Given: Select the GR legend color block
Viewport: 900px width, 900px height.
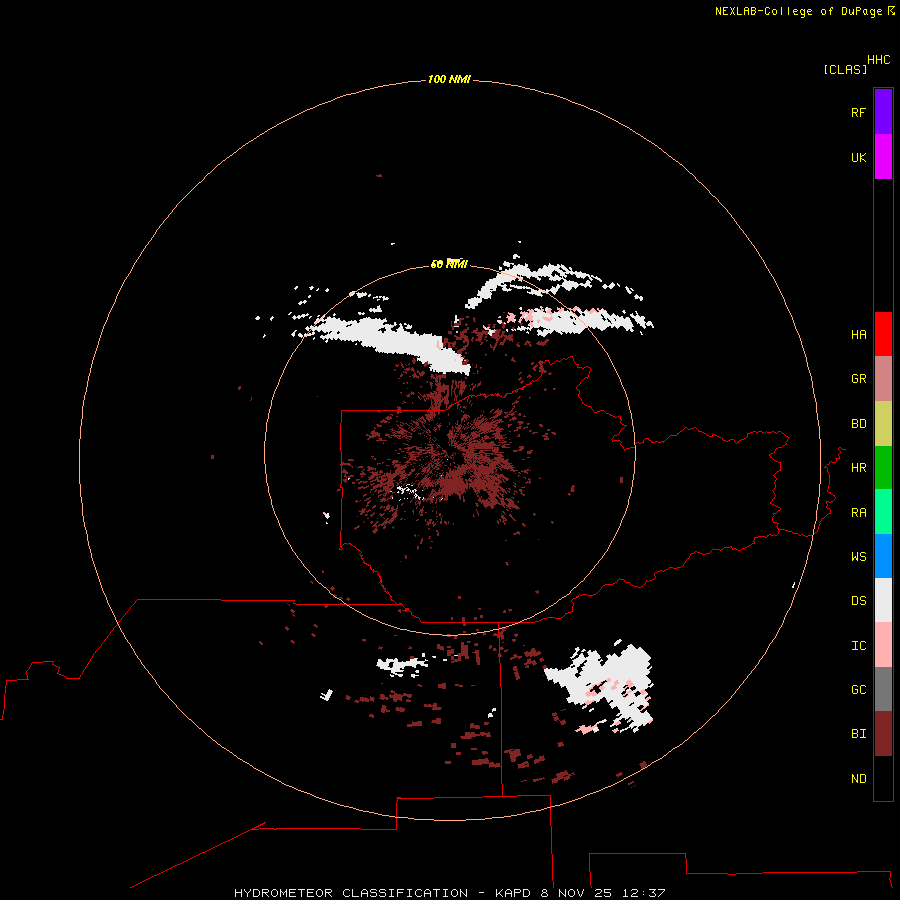Looking at the screenshot, I should (883, 379).
